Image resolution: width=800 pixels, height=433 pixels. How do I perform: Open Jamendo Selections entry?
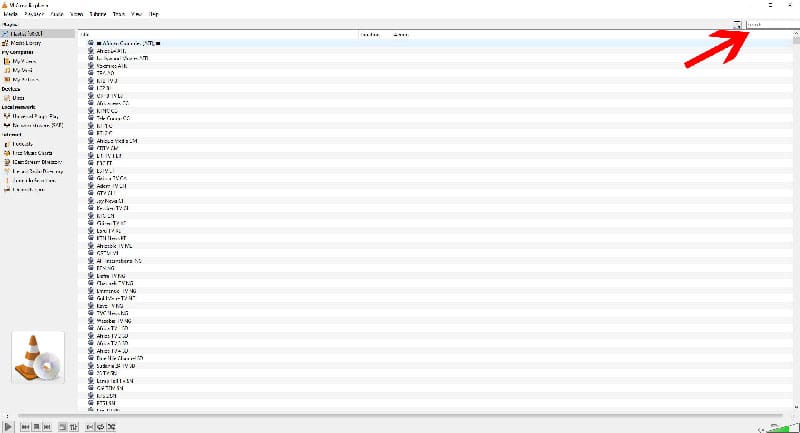pyautogui.click(x=38, y=181)
